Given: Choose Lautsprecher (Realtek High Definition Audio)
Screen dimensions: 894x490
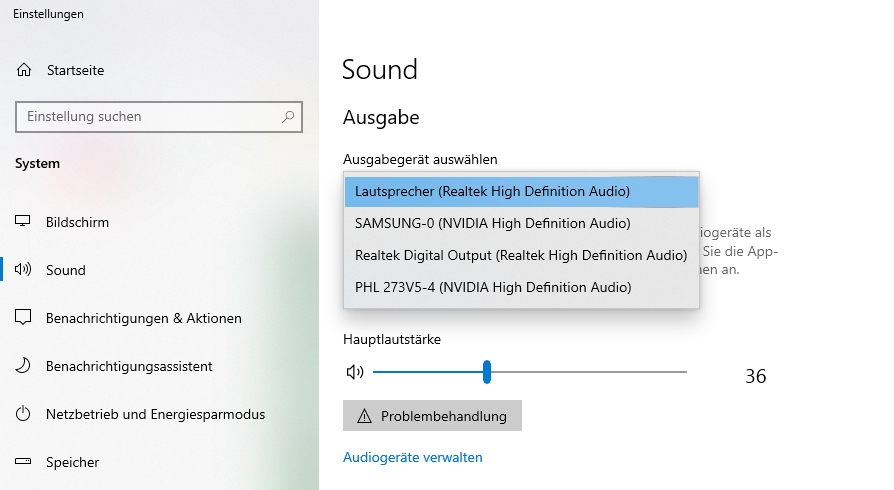Looking at the screenshot, I should pyautogui.click(x=521, y=192).
